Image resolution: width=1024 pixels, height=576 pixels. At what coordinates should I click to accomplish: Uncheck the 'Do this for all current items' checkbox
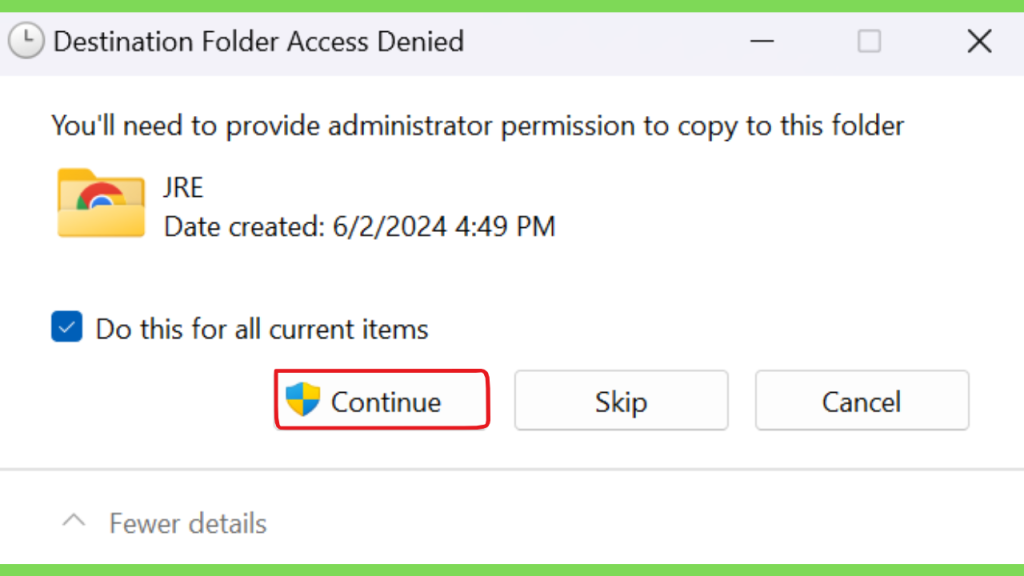point(67,327)
